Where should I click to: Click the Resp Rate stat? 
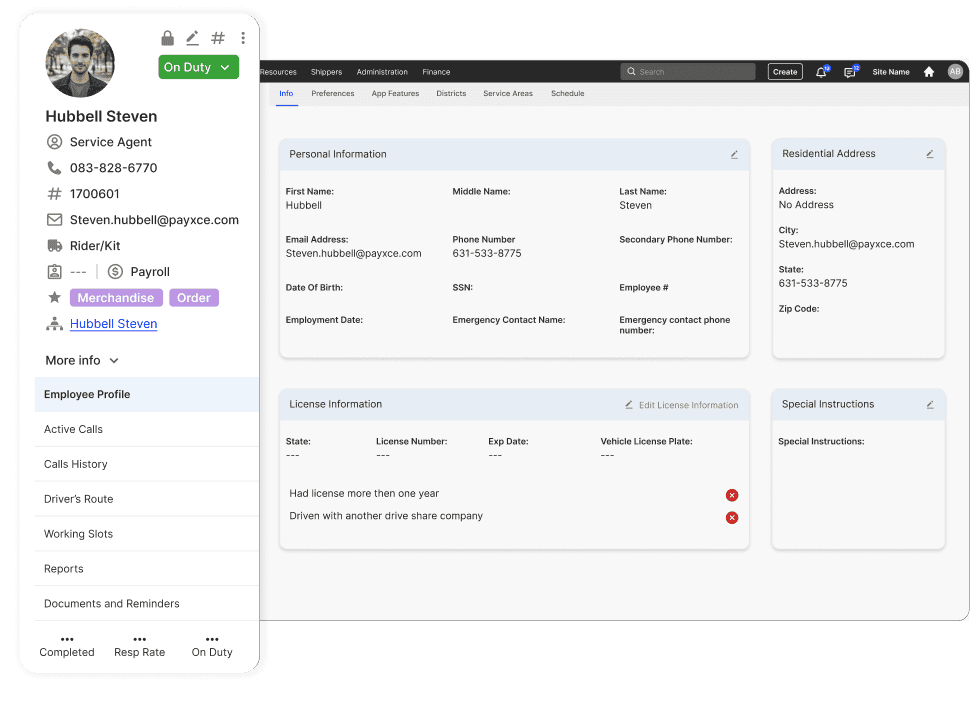[x=140, y=647]
